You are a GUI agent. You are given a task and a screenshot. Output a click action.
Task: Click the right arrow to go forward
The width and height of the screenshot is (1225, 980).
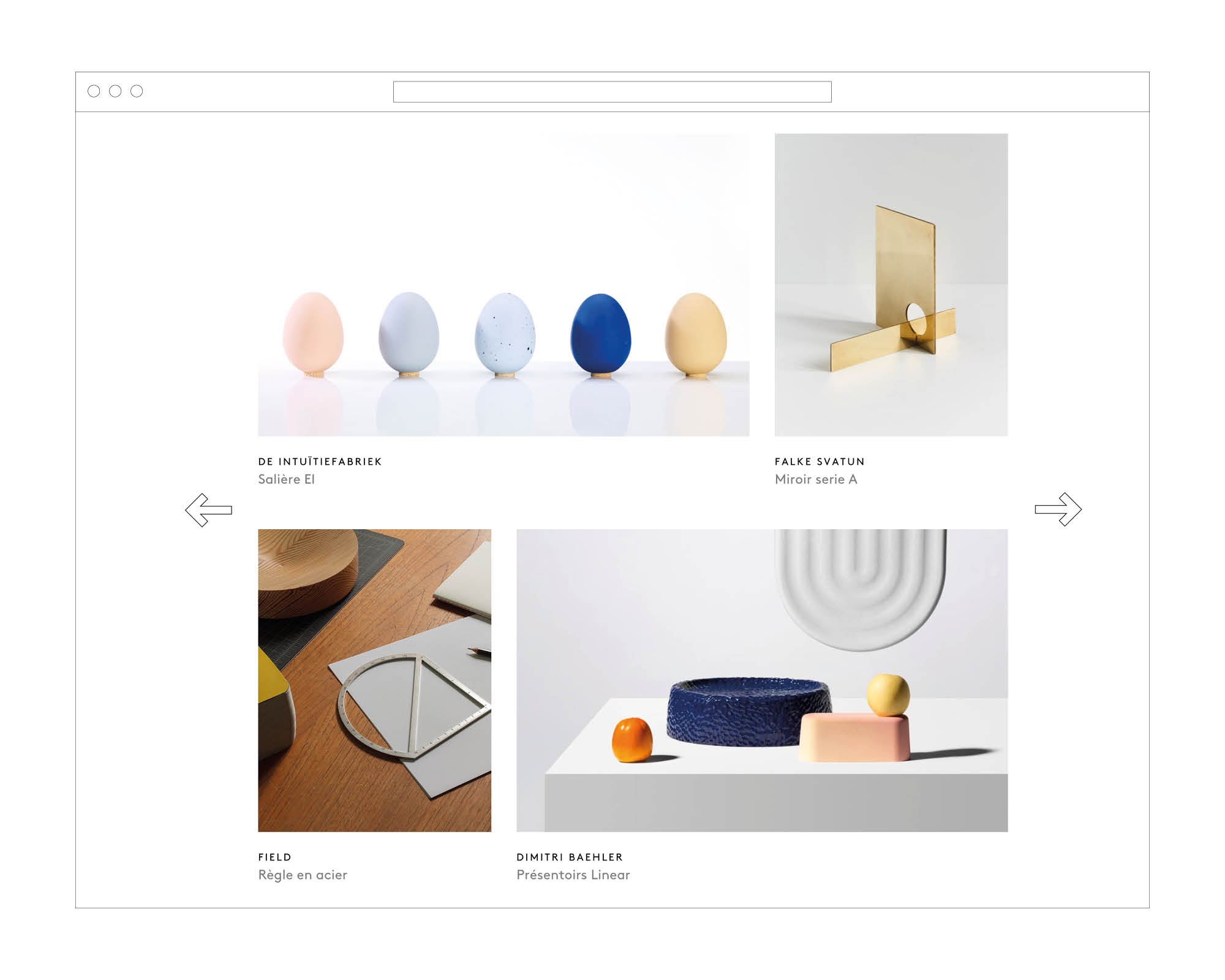coord(1058,510)
